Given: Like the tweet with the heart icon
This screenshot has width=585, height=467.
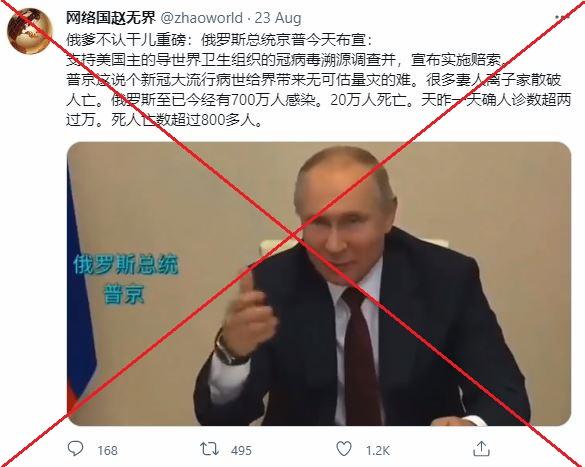Looking at the screenshot, I should (x=344, y=449).
